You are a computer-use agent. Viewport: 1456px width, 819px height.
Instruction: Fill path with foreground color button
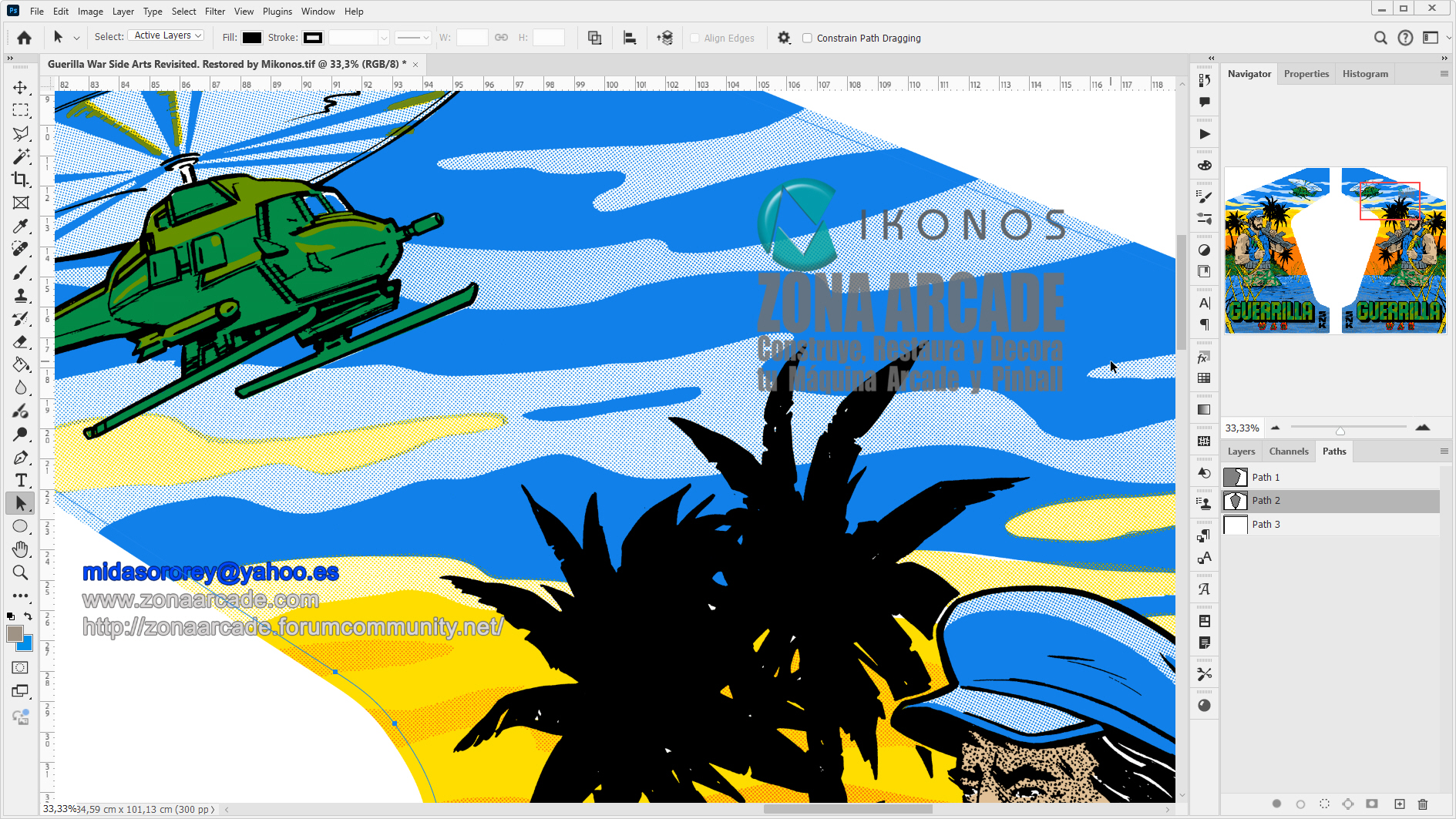point(1276,804)
